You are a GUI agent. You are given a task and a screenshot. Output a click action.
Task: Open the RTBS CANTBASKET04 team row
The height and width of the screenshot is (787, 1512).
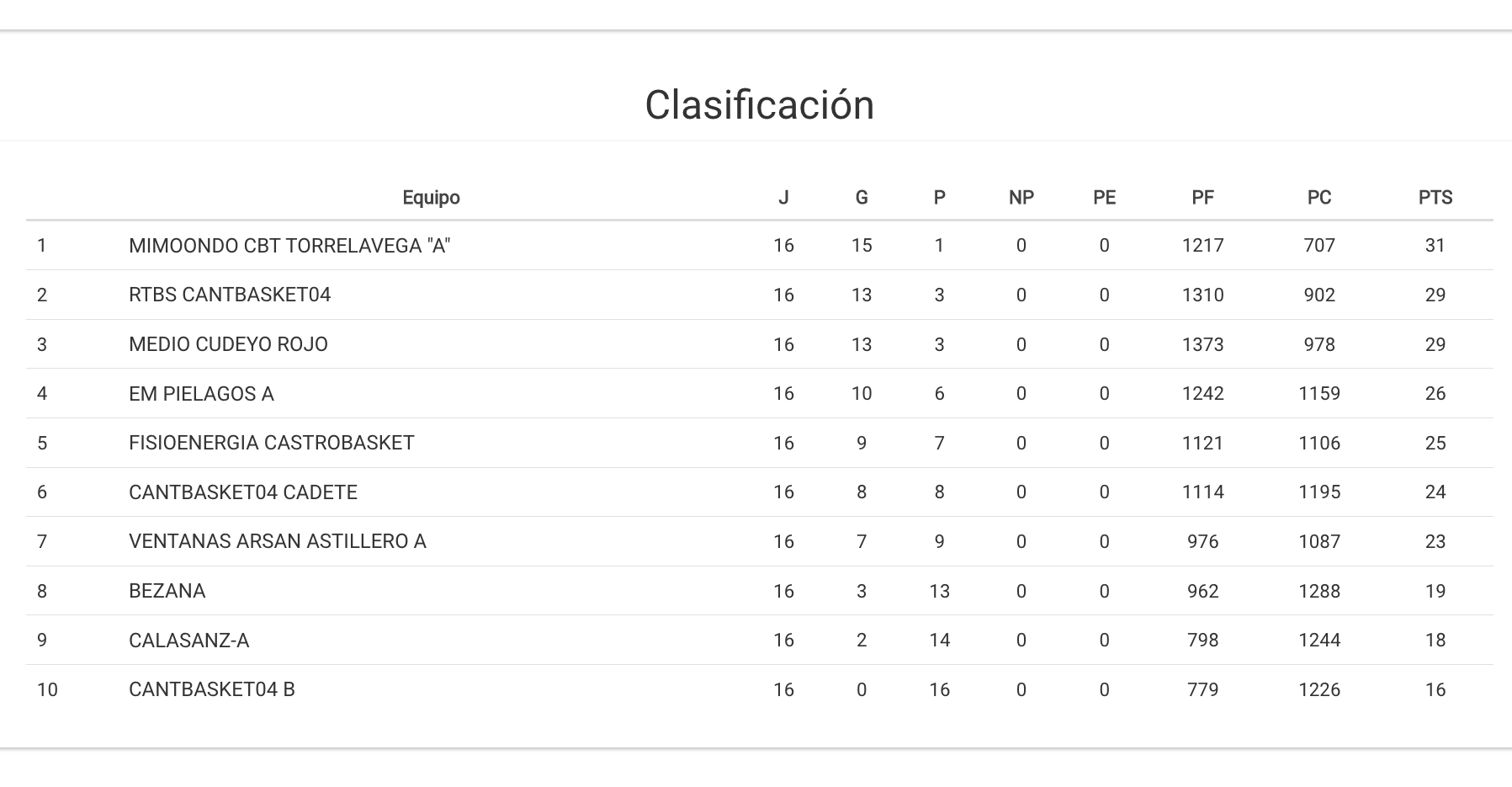point(230,295)
